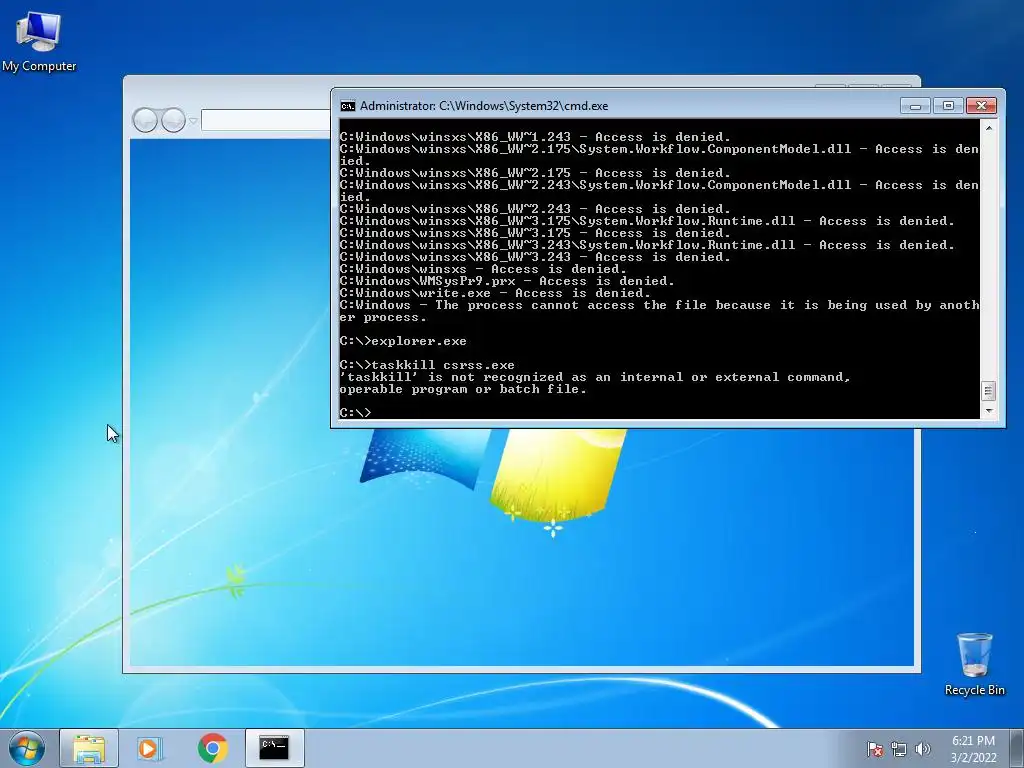Click 'C:\Windows\write.exe - Access is denied.' line
The width and height of the screenshot is (1024, 768).
(x=495, y=293)
